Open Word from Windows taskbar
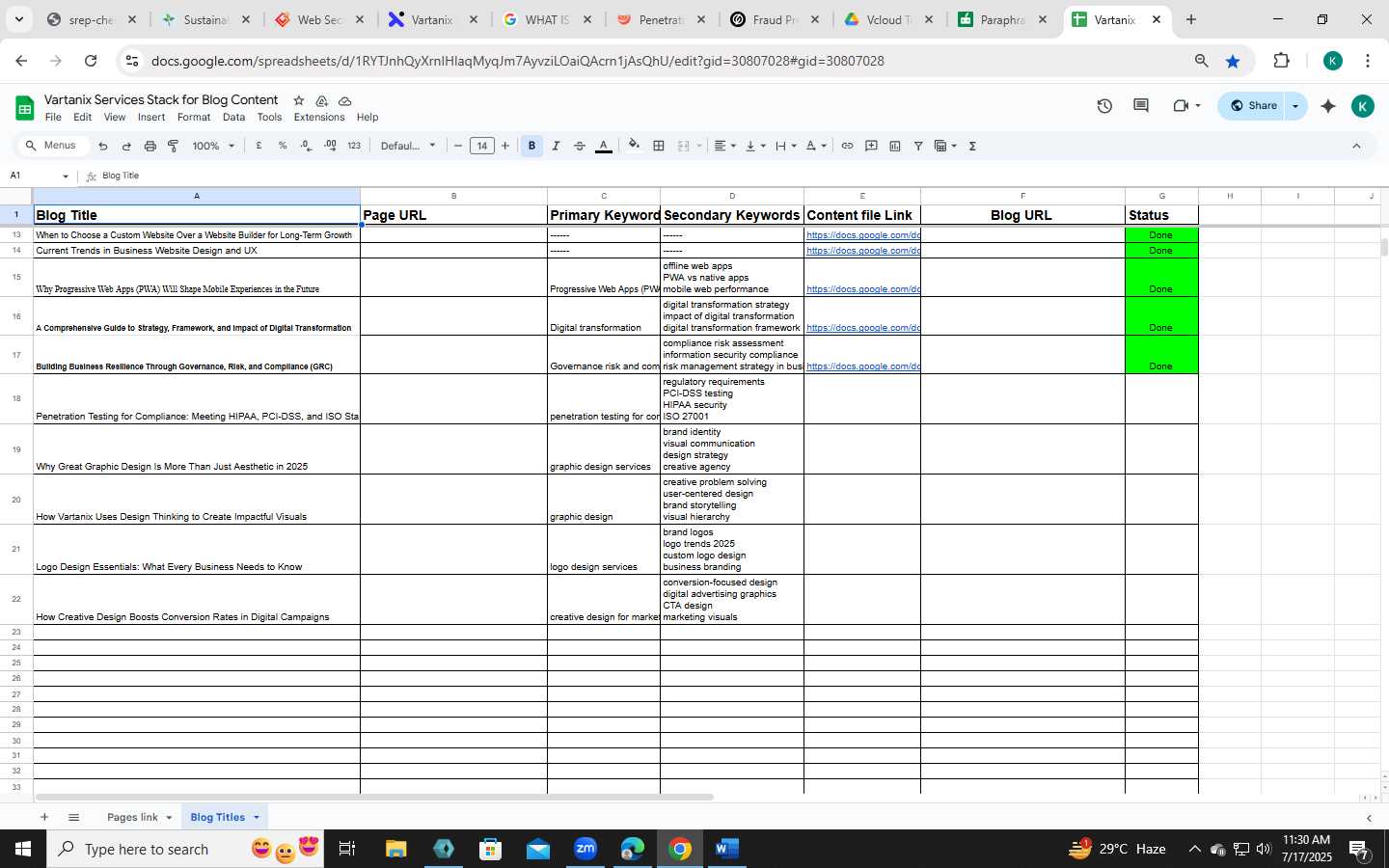Viewport: 1389px width, 868px height. (x=727, y=849)
